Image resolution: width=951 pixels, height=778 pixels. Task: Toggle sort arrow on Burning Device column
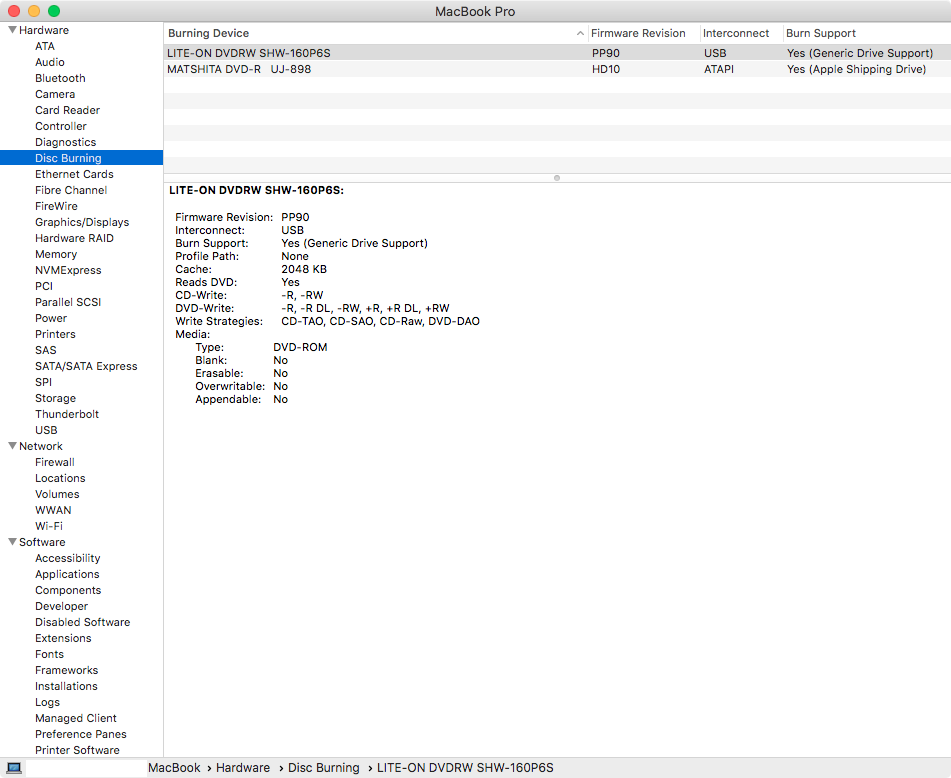coord(580,33)
